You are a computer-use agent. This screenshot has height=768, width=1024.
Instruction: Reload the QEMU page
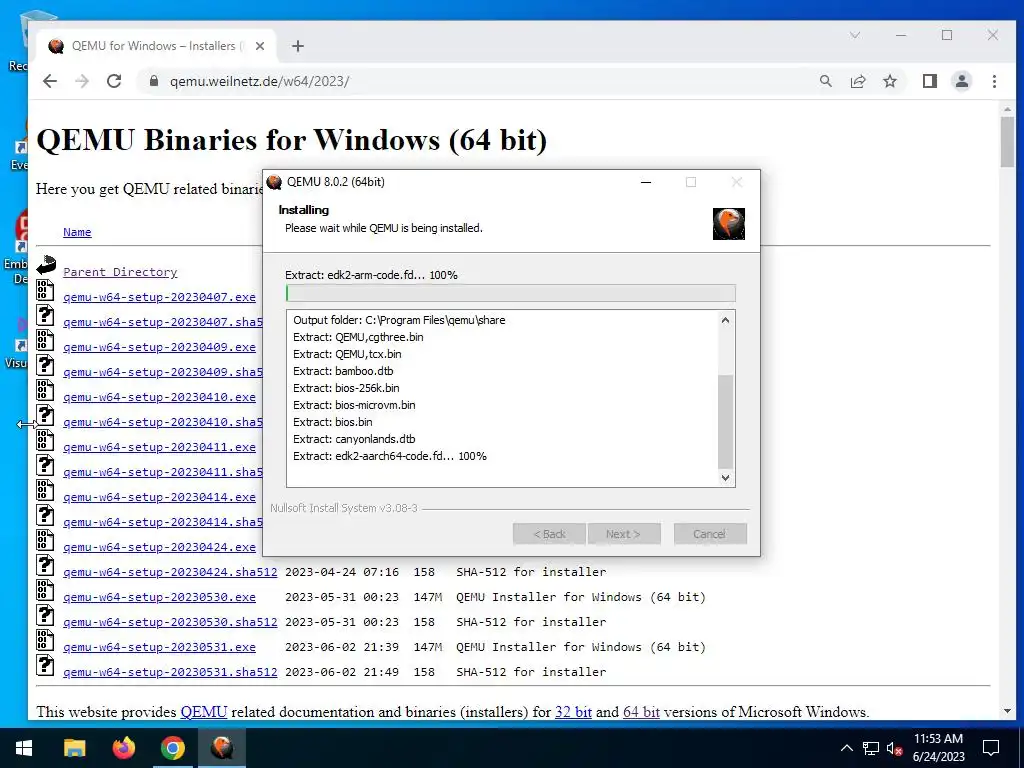point(114,81)
